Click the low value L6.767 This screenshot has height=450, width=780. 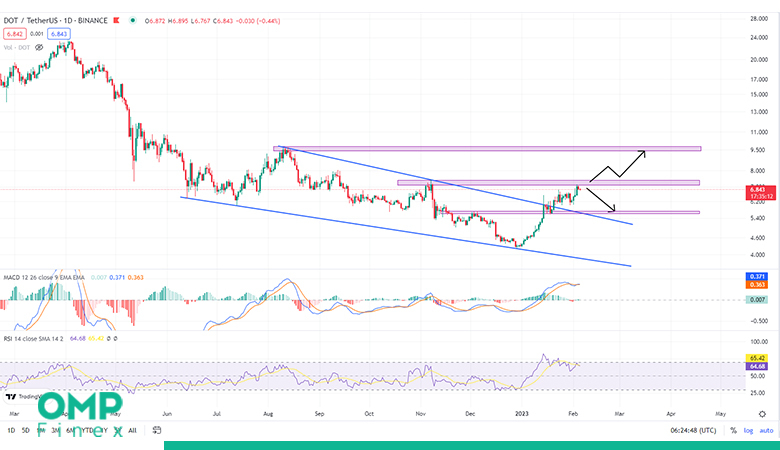[200, 21]
